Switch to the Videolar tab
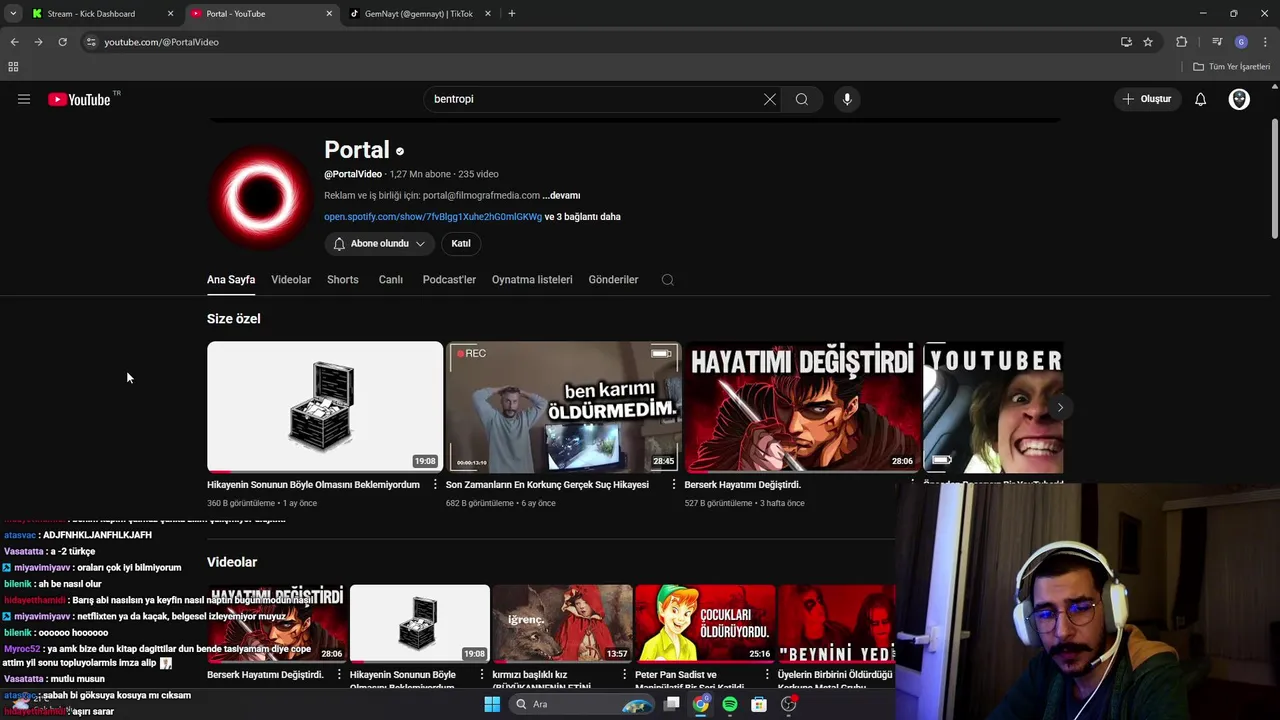Image resolution: width=1280 pixels, height=720 pixels. pyautogui.click(x=291, y=280)
